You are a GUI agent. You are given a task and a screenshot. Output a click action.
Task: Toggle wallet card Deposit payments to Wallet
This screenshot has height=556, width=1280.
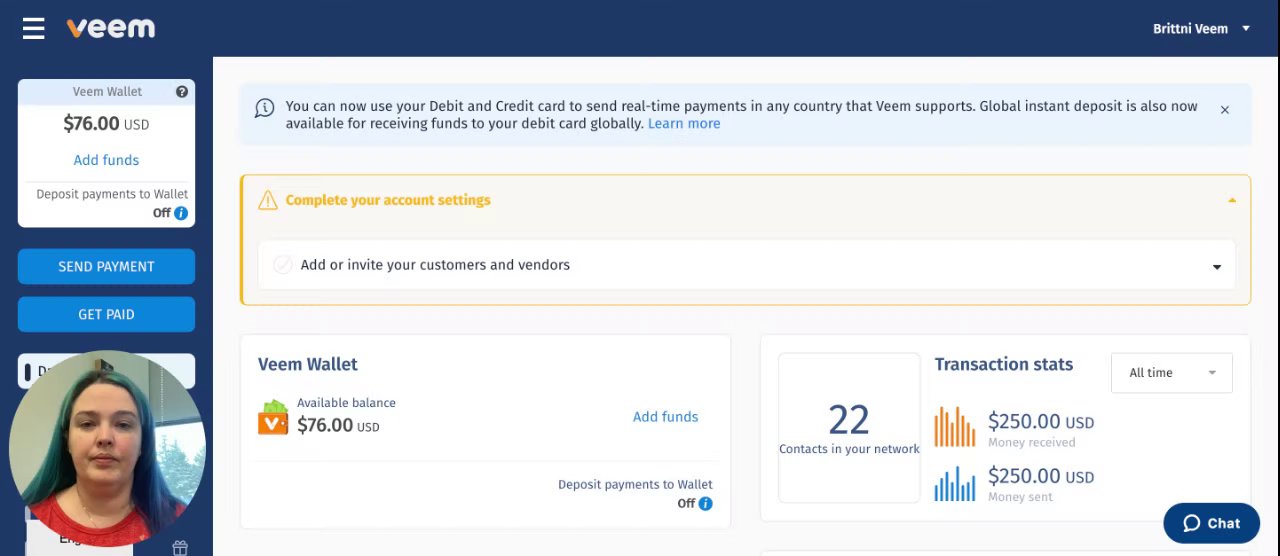[x=686, y=504]
